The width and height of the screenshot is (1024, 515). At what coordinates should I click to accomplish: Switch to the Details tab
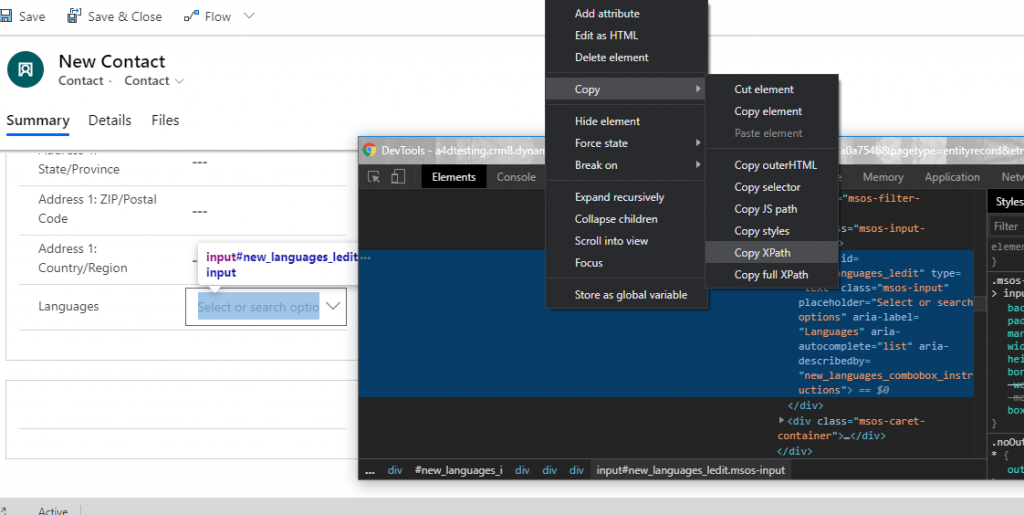[x=110, y=120]
